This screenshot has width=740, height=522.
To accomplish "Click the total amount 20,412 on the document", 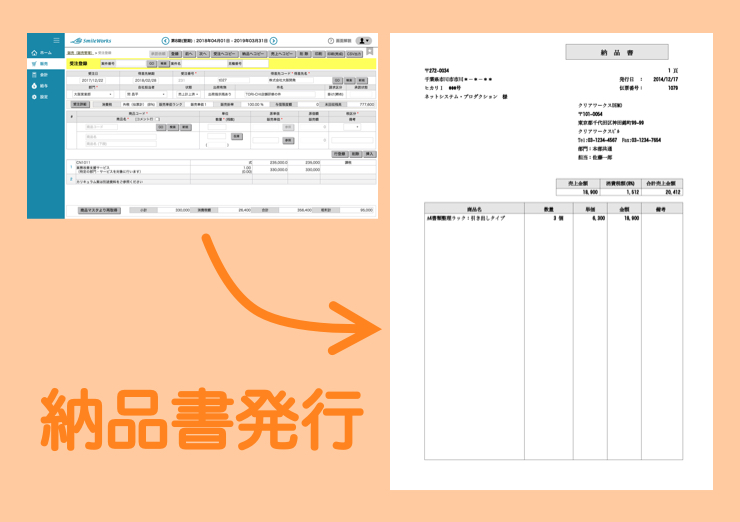I will pyautogui.click(x=673, y=192).
